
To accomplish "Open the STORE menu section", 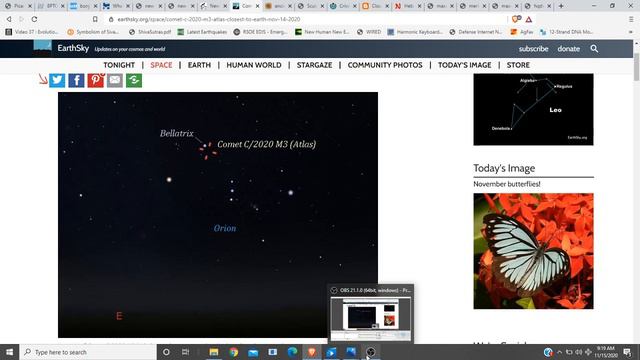I will [518, 65].
